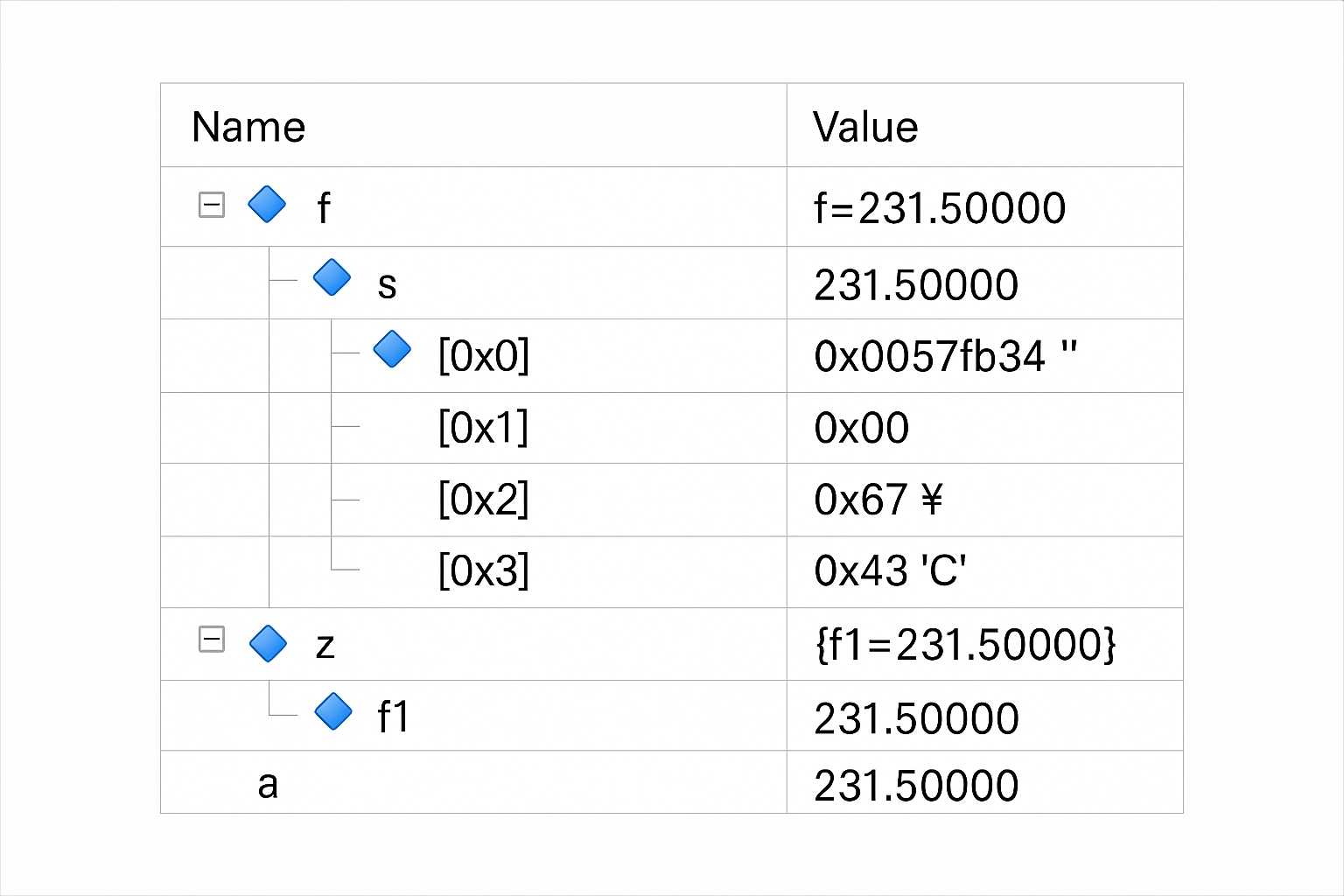Click the value 0x00 of [0x1]

pos(862,428)
